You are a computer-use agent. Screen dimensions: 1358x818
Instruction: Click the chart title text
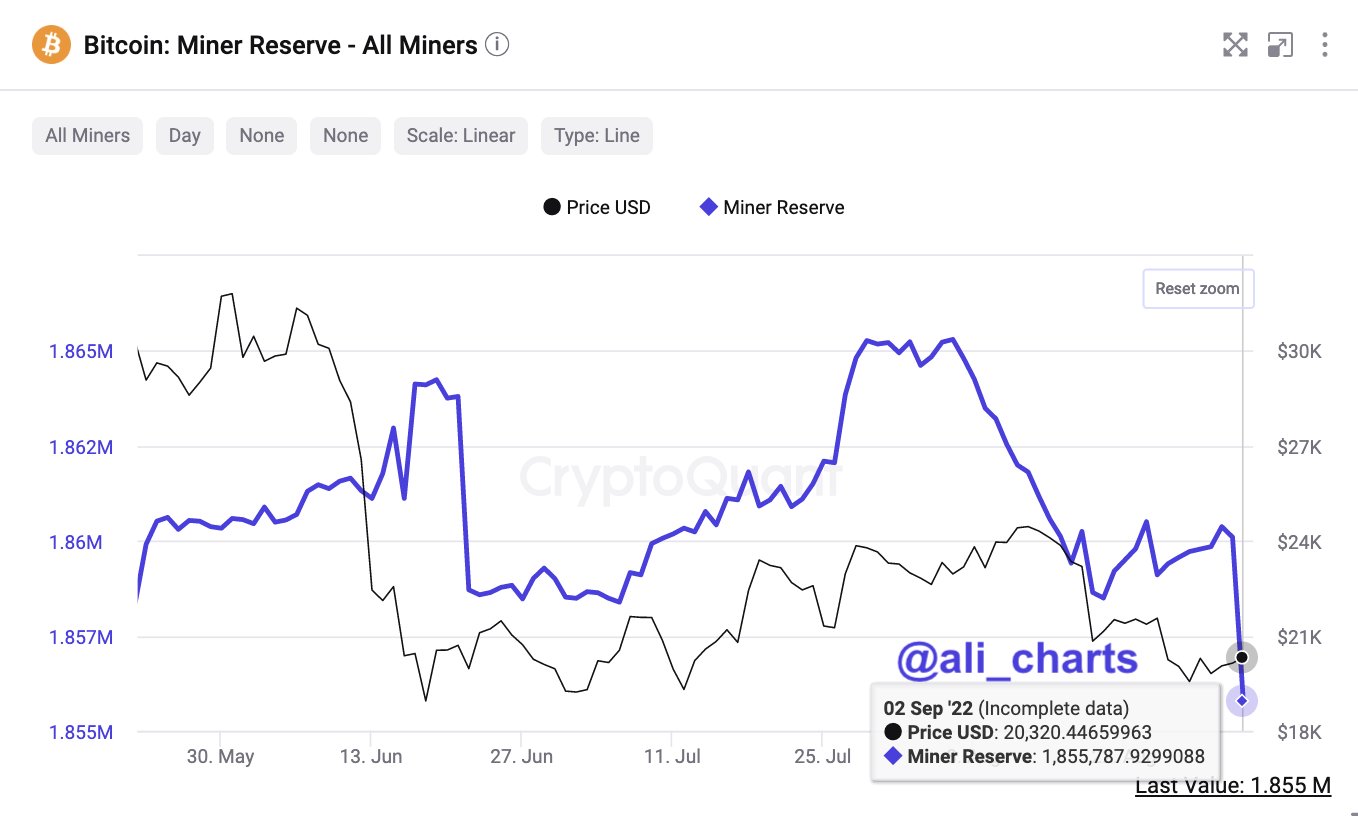click(280, 46)
